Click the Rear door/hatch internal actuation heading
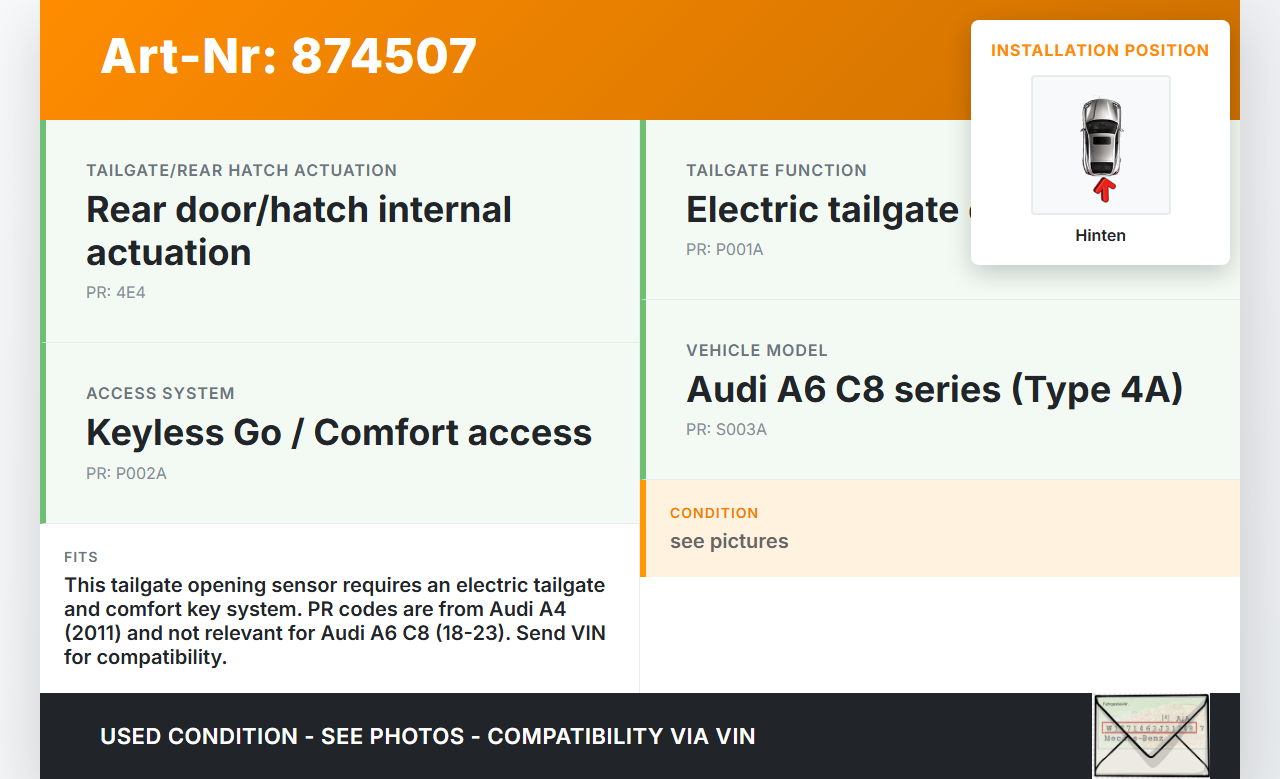Screen dimensions: 1280x779 tap(299, 231)
